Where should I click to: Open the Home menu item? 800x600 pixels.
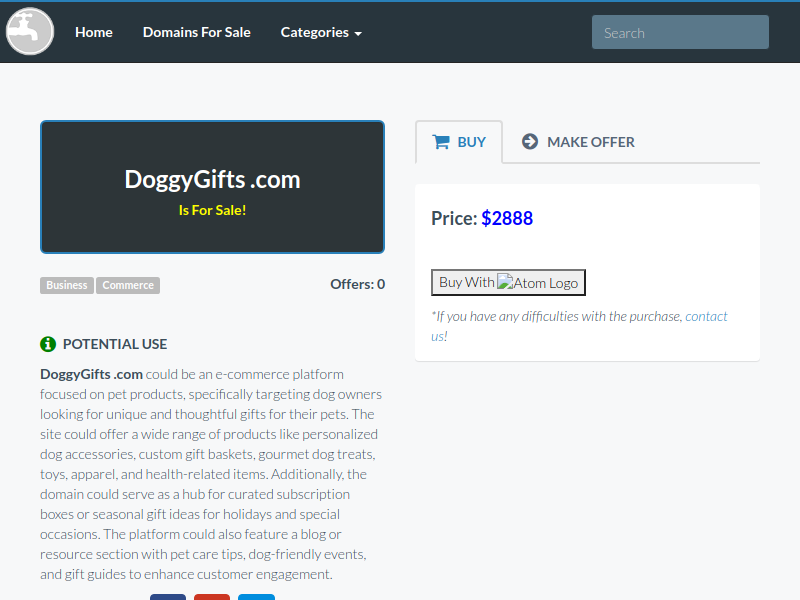[94, 32]
